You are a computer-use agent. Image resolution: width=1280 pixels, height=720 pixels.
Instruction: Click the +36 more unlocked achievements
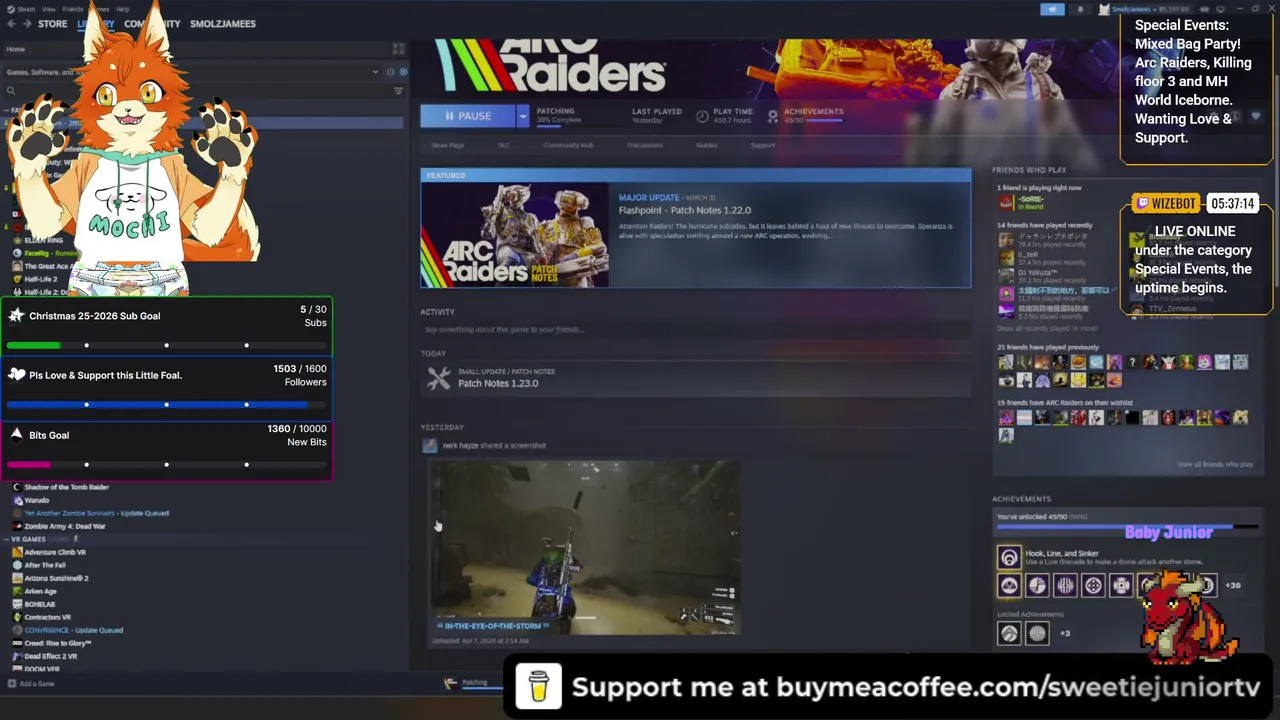click(1233, 585)
